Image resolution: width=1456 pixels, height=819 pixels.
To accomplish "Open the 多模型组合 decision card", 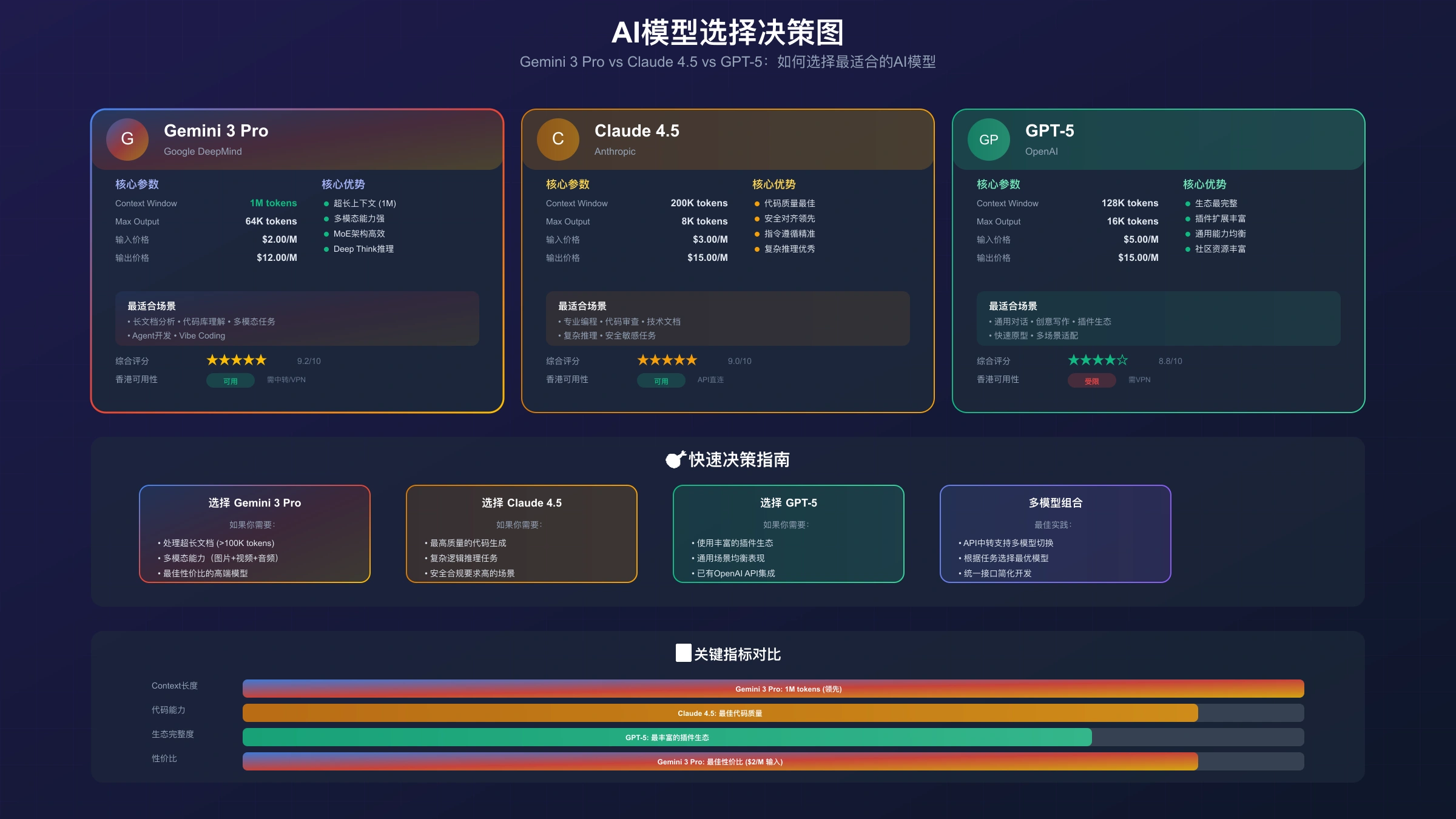I will point(1056,534).
